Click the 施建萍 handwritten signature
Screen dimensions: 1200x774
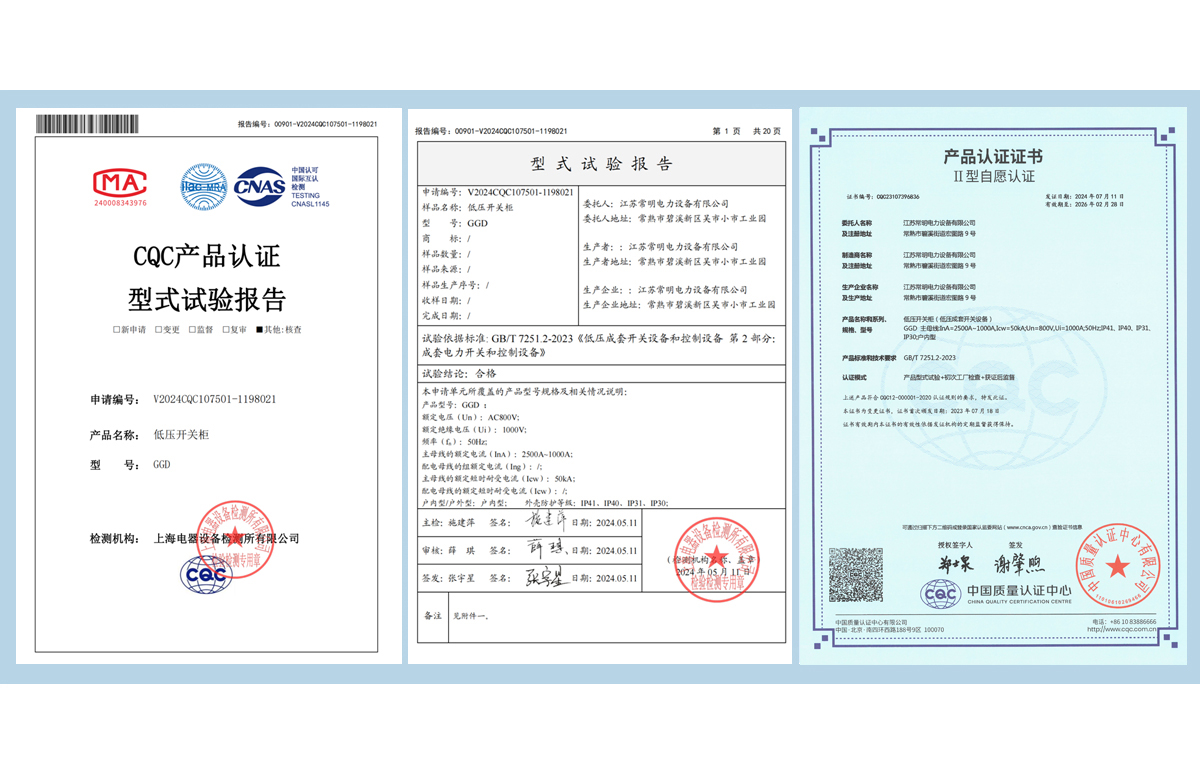point(546,522)
